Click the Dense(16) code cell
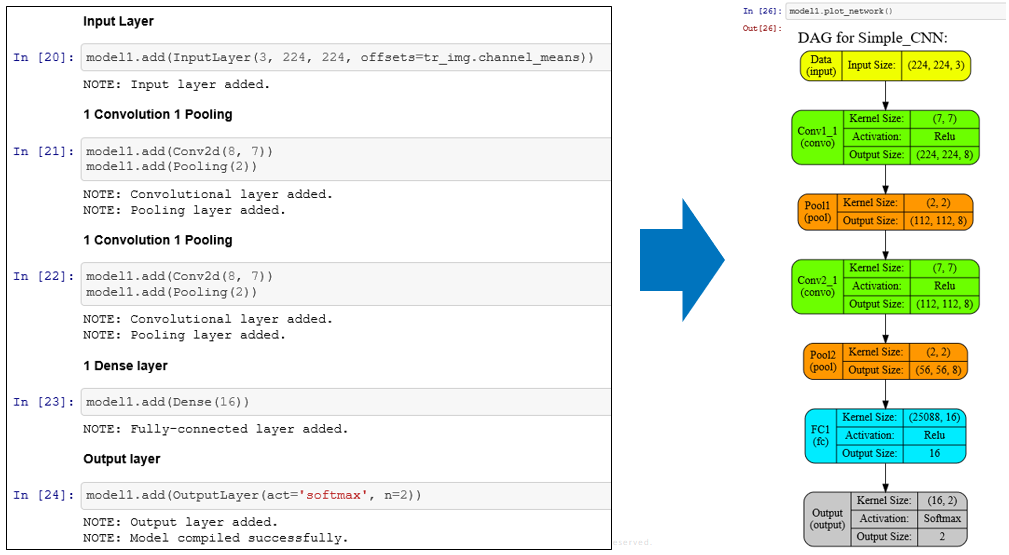This screenshot has height=555, width=1009. [x=345, y=402]
